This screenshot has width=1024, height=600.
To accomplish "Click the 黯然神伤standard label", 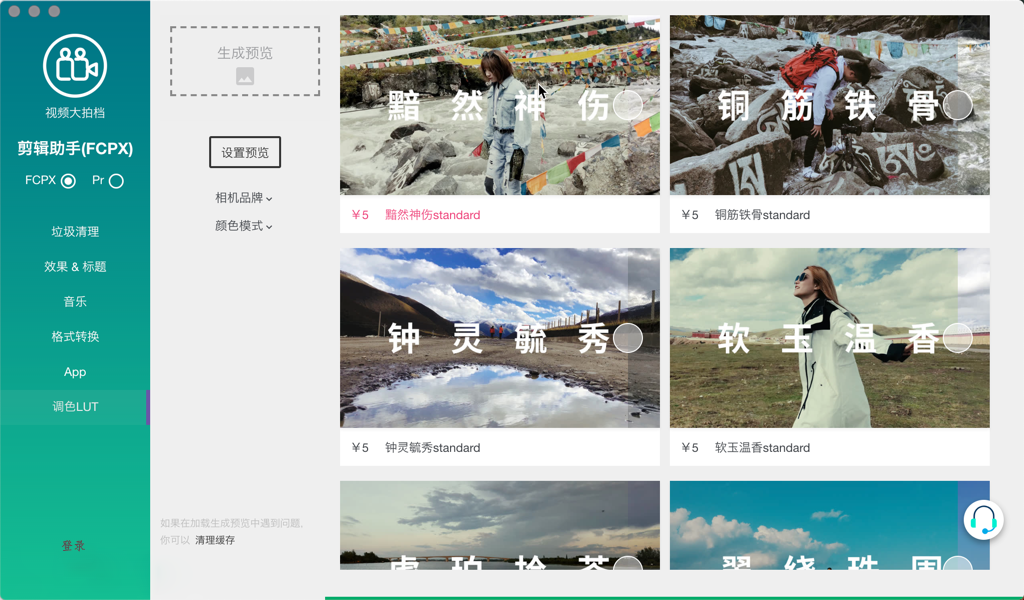I will pyautogui.click(x=432, y=215).
